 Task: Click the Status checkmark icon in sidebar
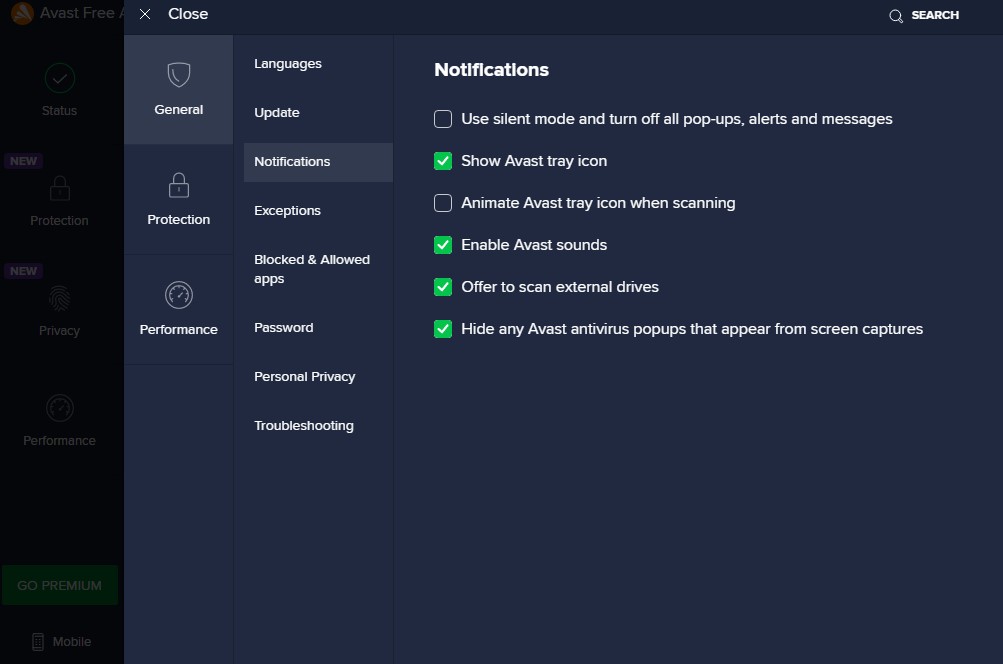[59, 78]
